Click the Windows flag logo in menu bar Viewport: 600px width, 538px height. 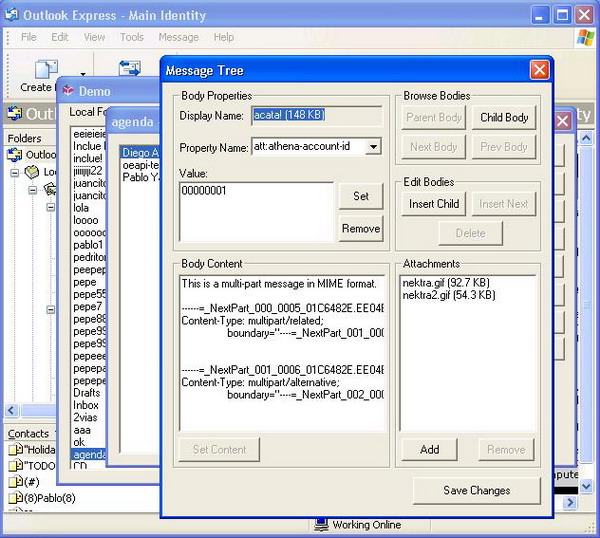(585, 37)
